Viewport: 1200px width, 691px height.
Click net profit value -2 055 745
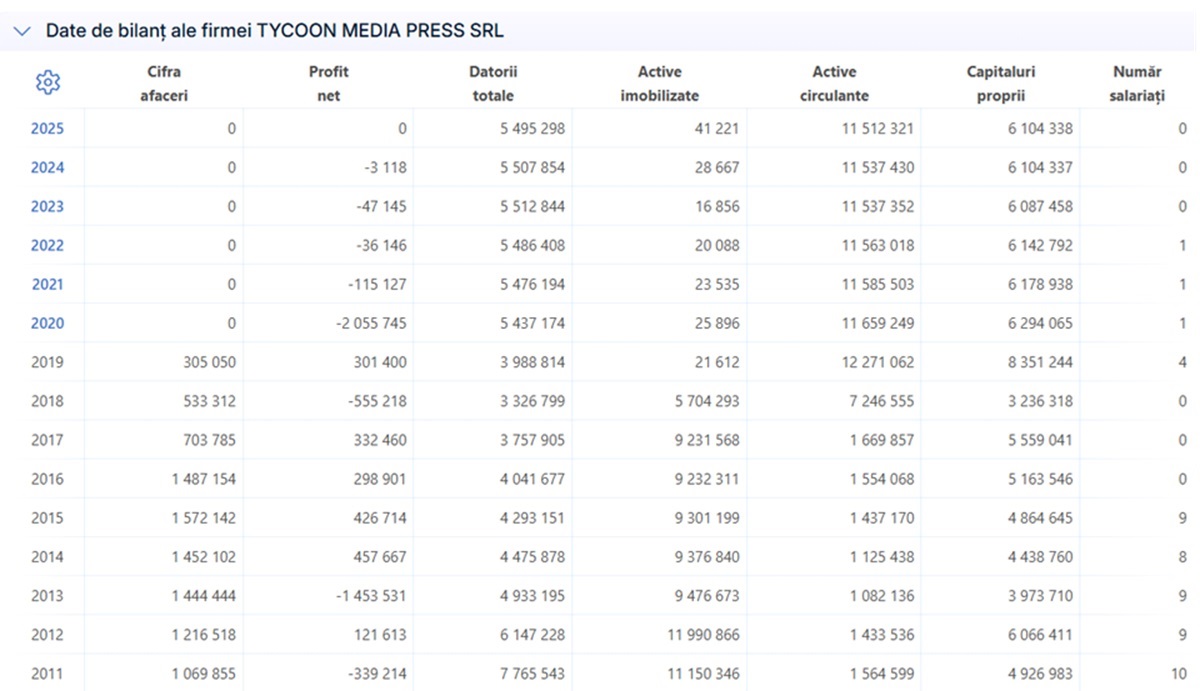point(370,323)
